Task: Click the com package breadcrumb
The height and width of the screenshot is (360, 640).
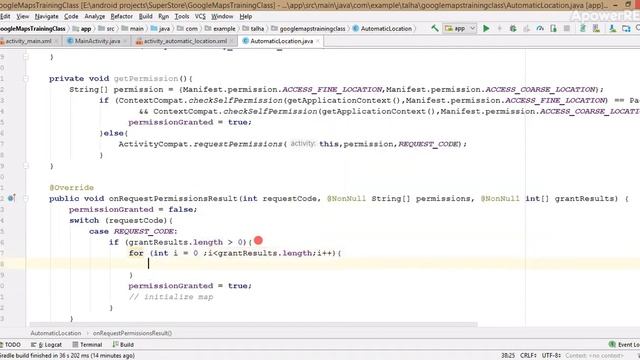Action: [187, 29]
